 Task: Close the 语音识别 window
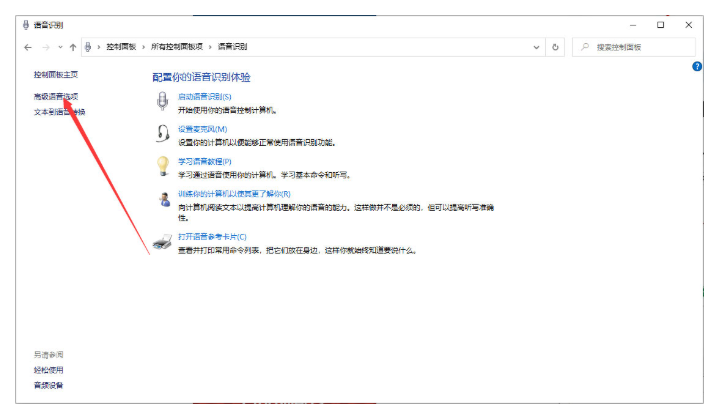point(688,25)
